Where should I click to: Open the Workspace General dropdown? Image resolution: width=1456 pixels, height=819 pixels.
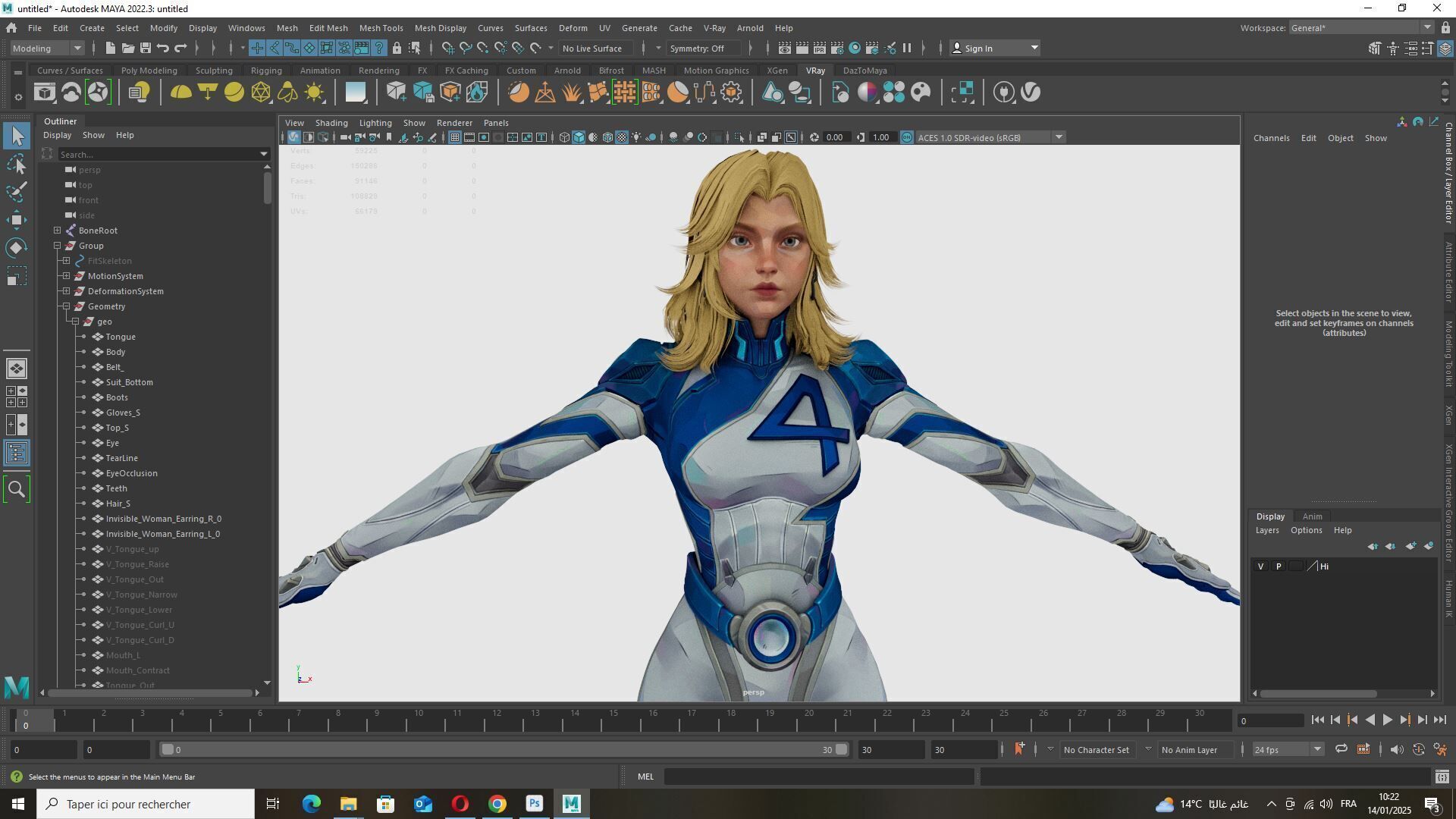coord(1361,28)
